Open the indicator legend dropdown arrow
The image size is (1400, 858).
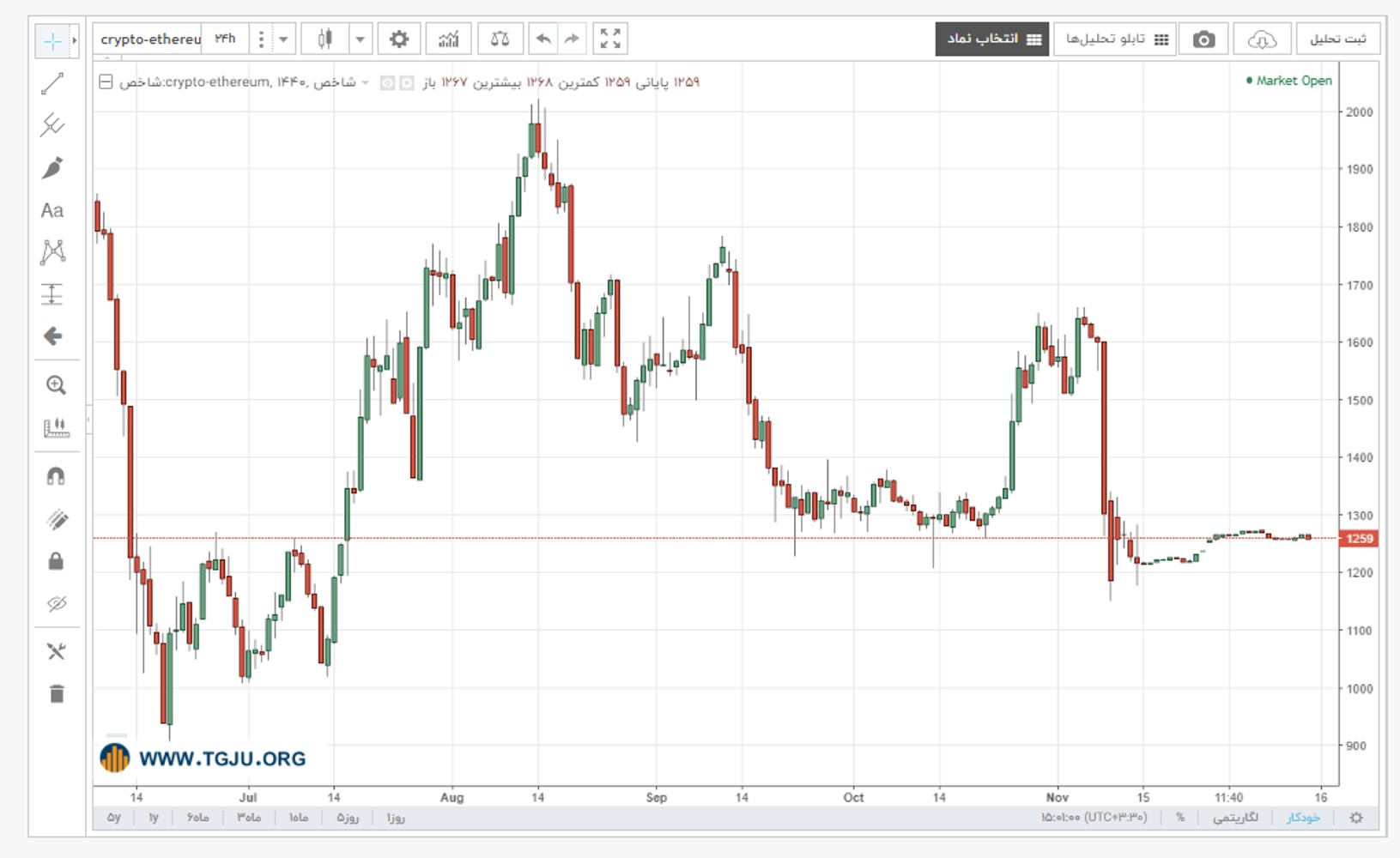366,82
